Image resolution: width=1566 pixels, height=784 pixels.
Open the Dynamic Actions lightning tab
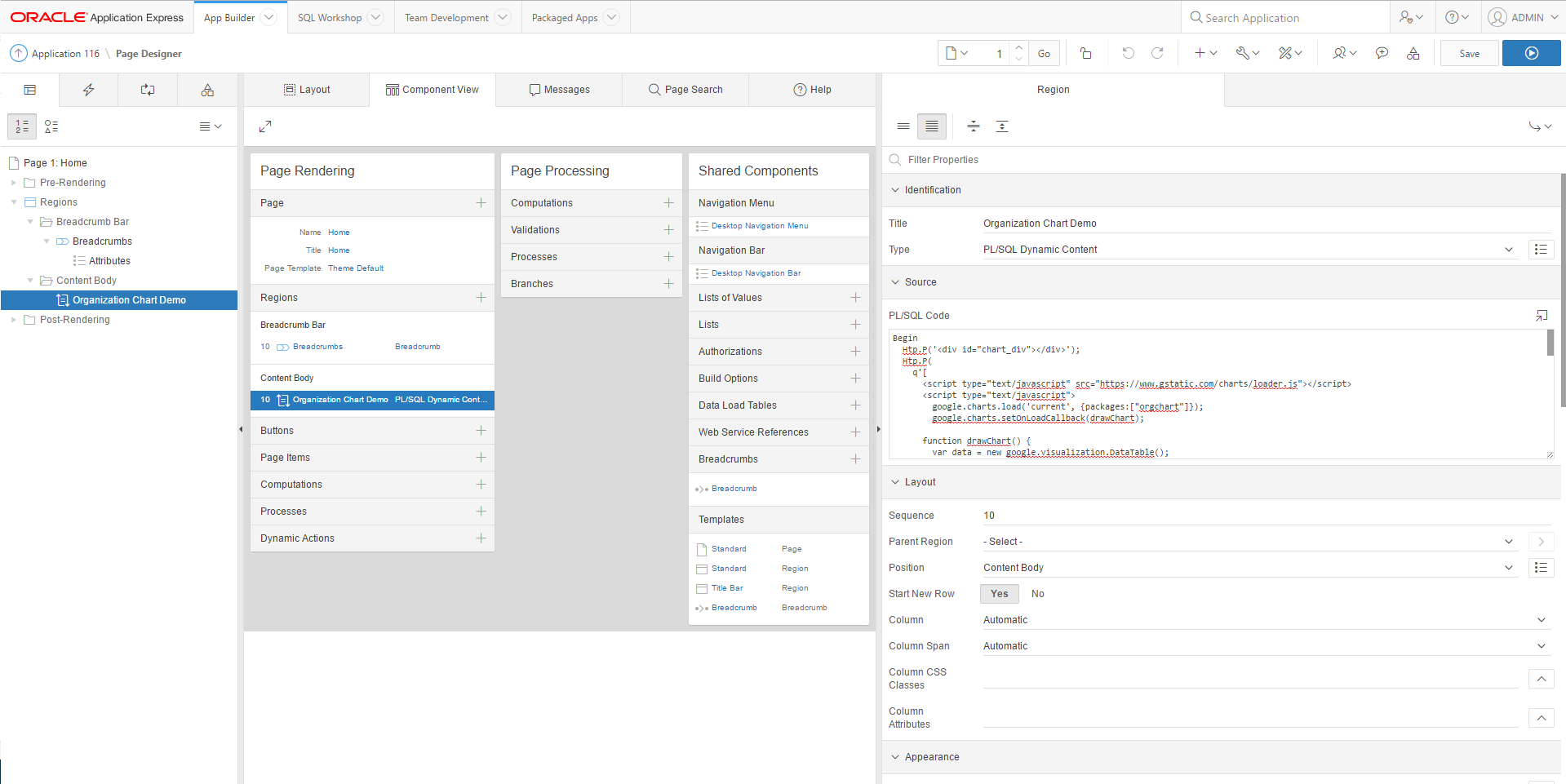[x=89, y=90]
